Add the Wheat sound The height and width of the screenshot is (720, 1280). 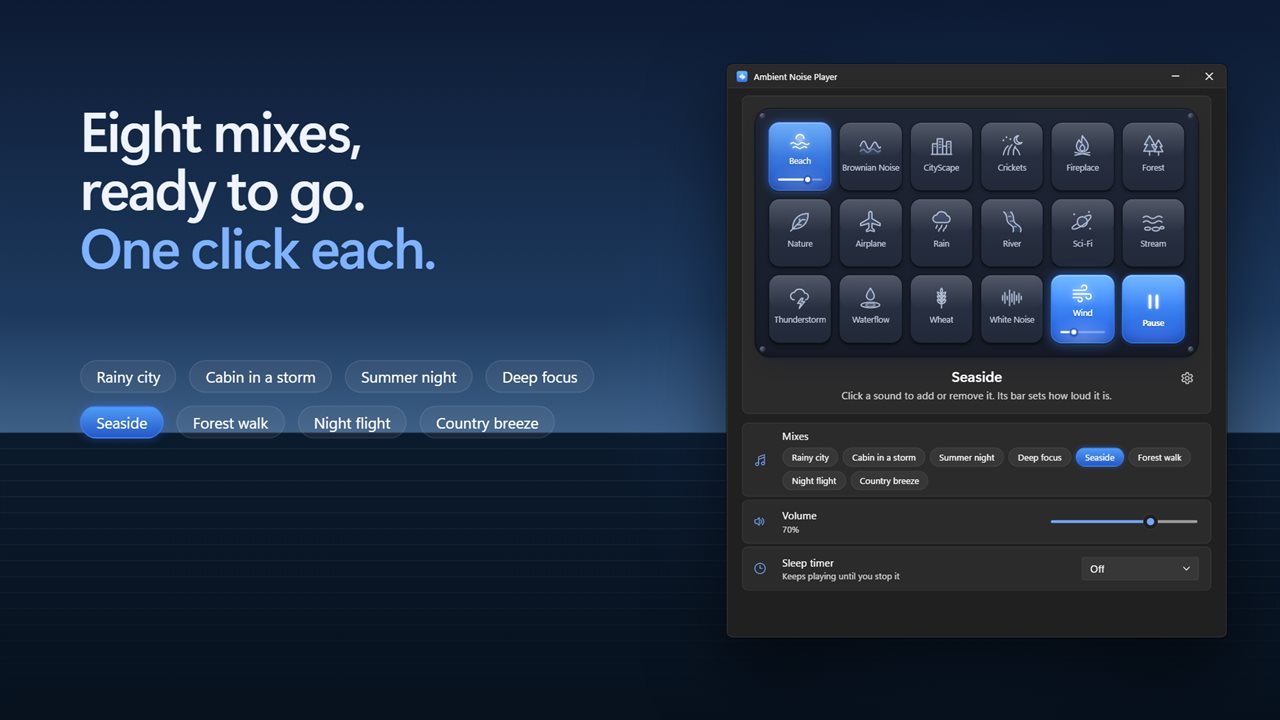pyautogui.click(x=941, y=309)
